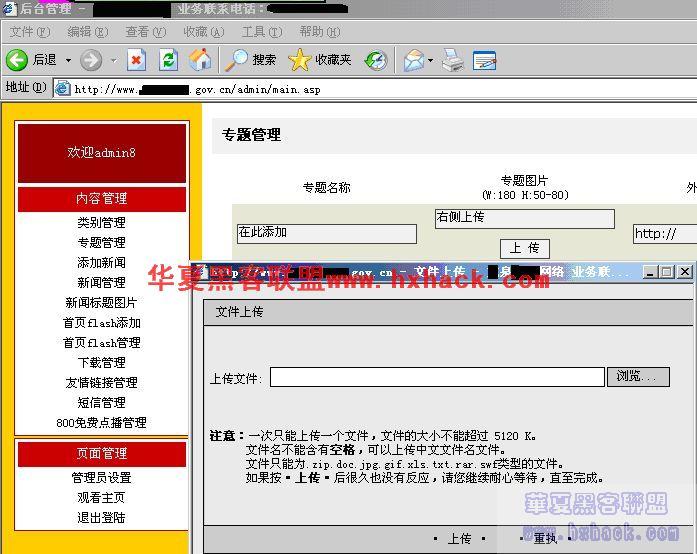This screenshot has width=697, height=554.
Task: Click the address bar URL field
Action: (x=380, y=88)
